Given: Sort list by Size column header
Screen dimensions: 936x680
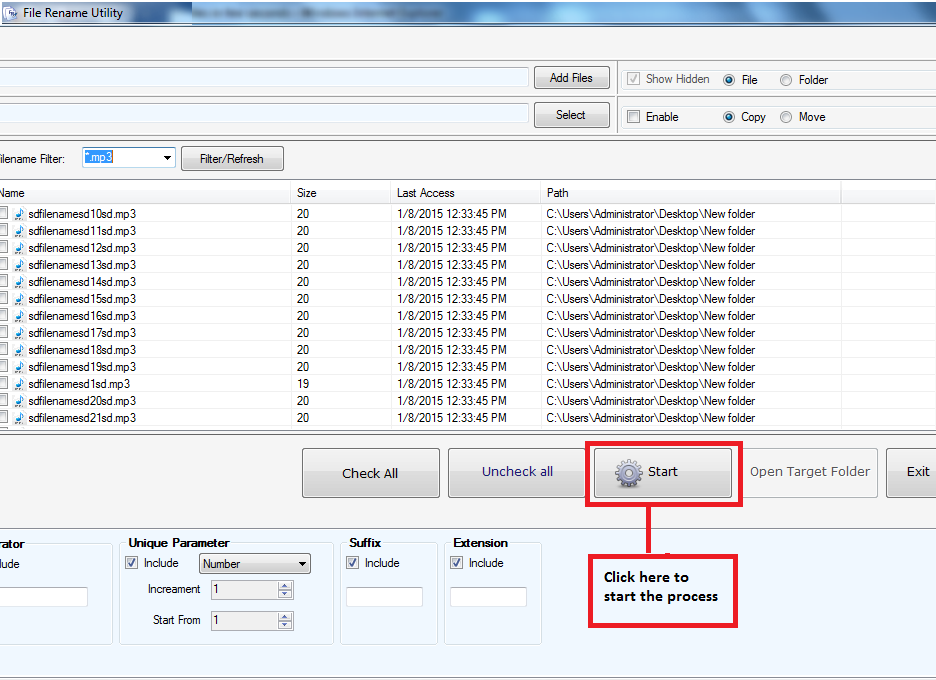Looking at the screenshot, I should click(x=341, y=193).
